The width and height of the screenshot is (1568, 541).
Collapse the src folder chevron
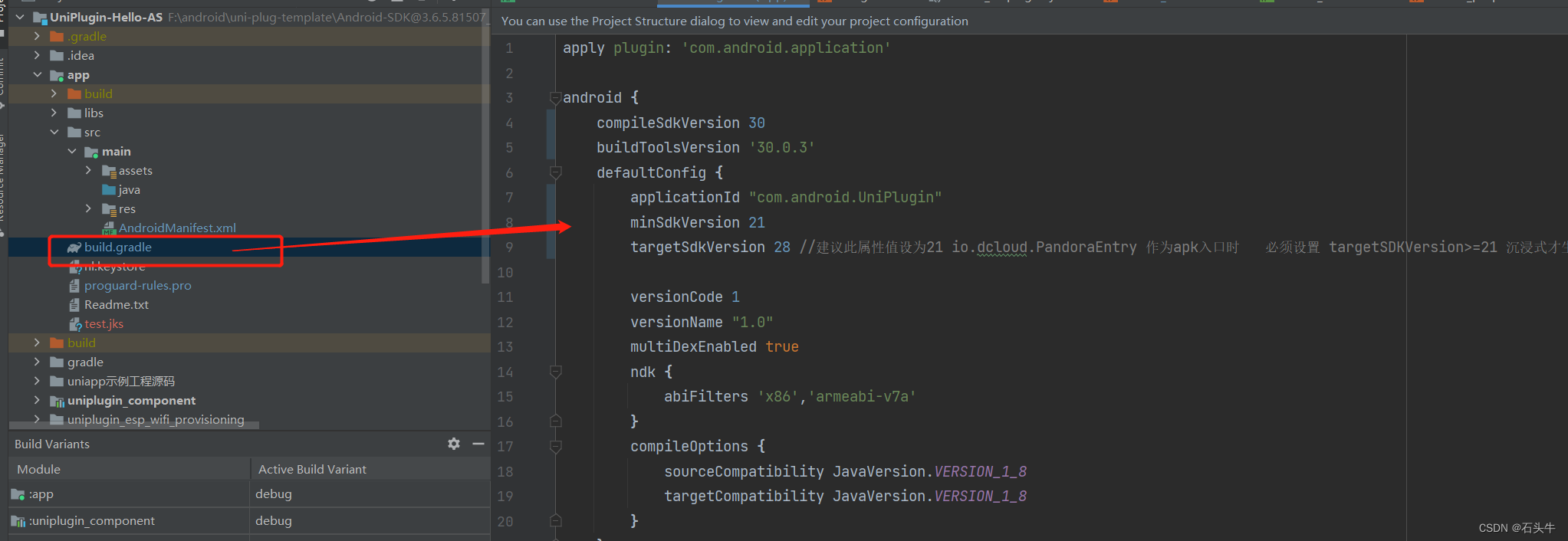tap(54, 132)
